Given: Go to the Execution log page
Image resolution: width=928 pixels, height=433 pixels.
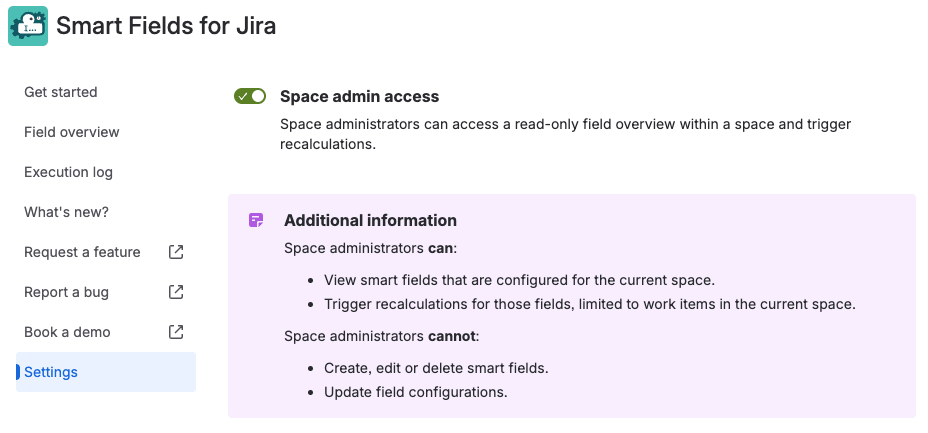Looking at the screenshot, I should [x=68, y=172].
